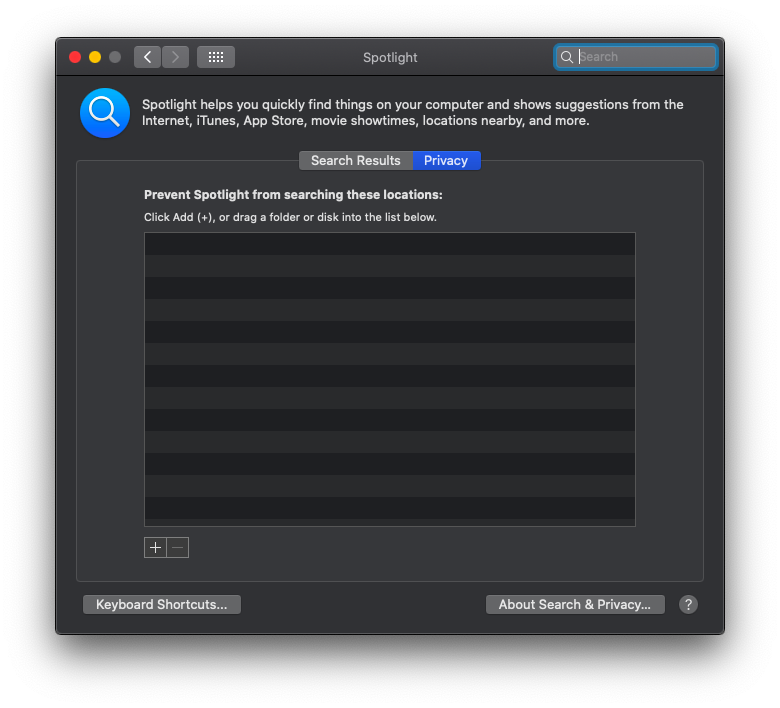
Task: Remove location with the minus button
Action: tap(178, 548)
